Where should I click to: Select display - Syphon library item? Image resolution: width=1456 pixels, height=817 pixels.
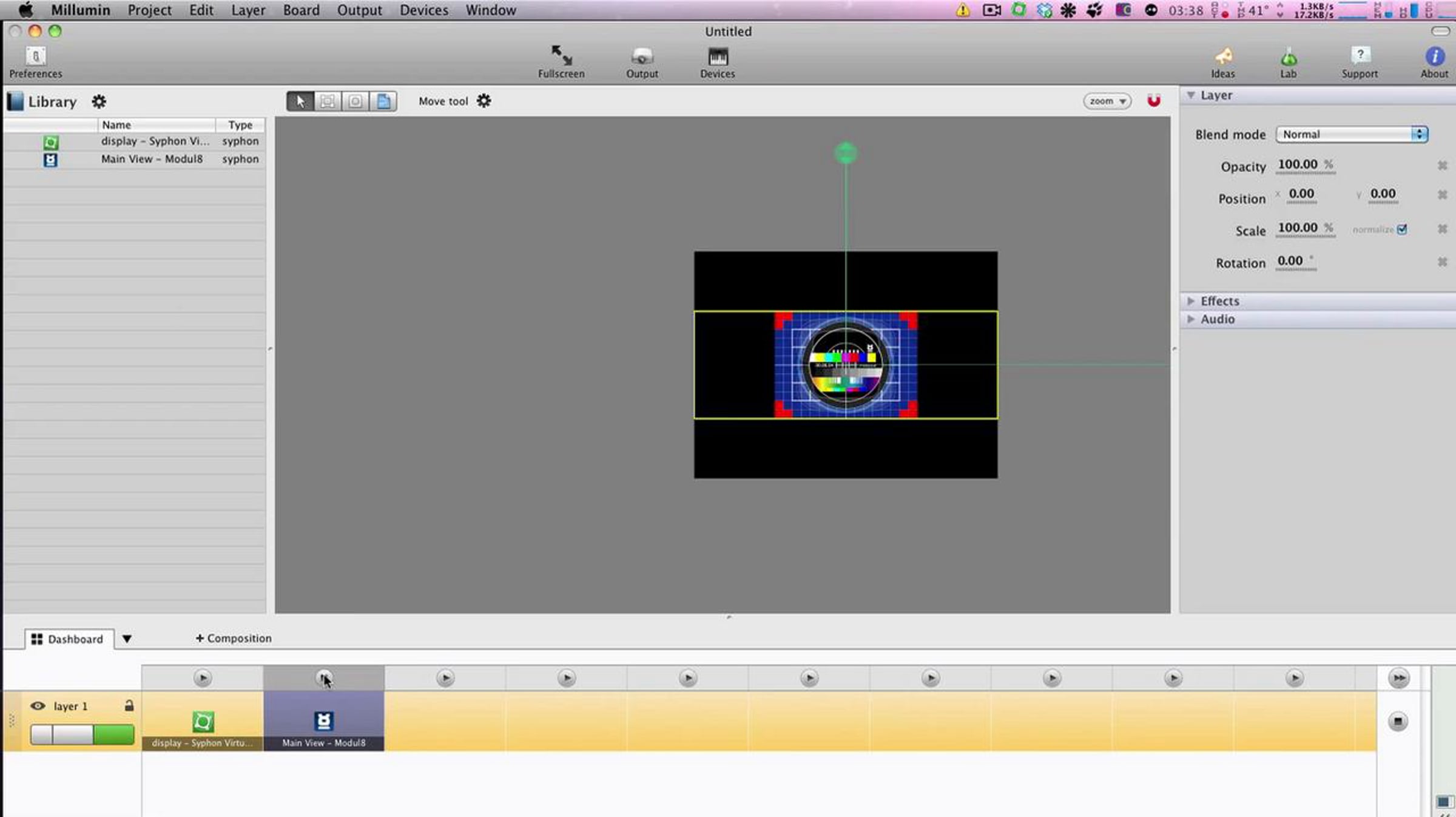(135, 141)
